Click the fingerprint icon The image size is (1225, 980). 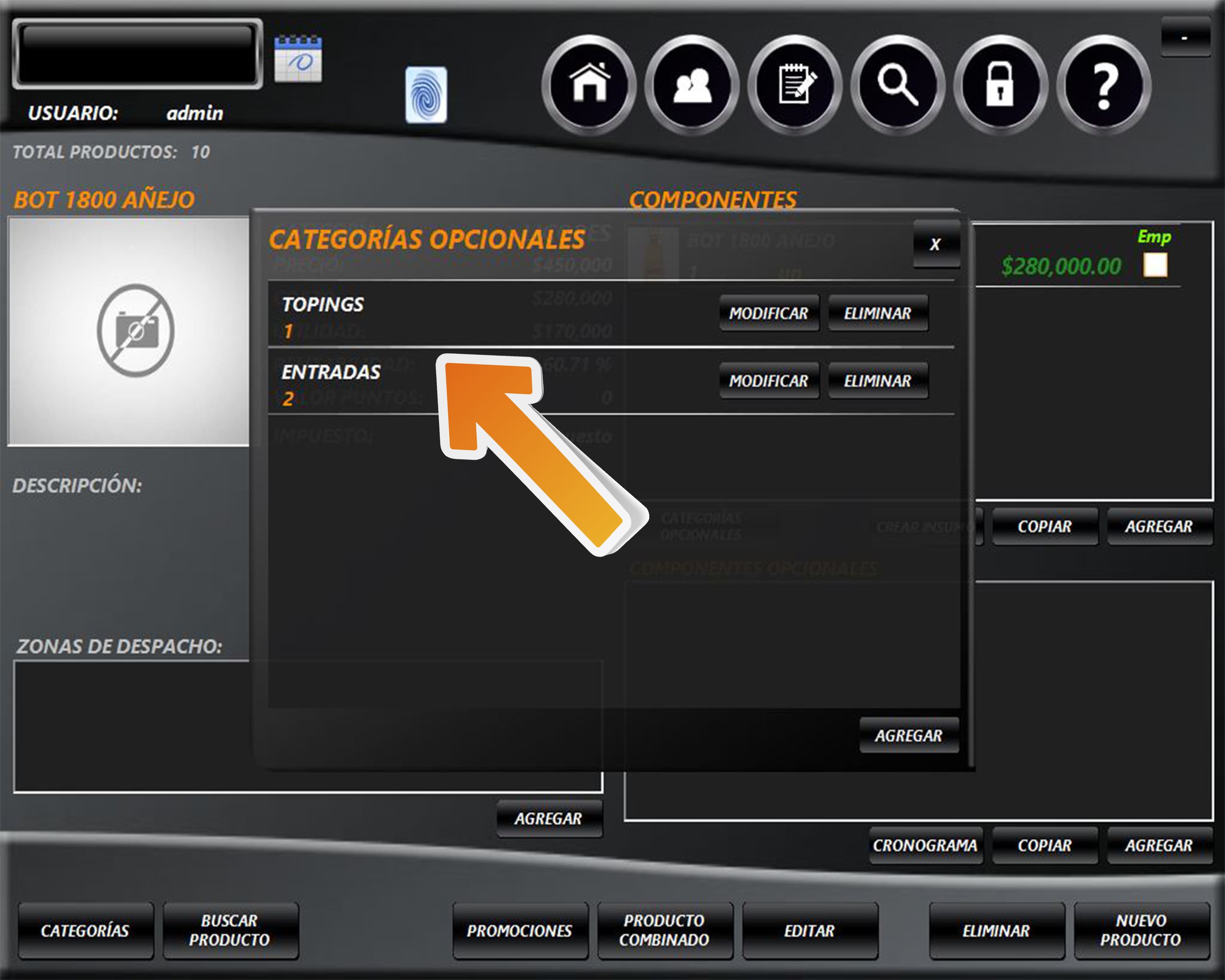tap(425, 95)
